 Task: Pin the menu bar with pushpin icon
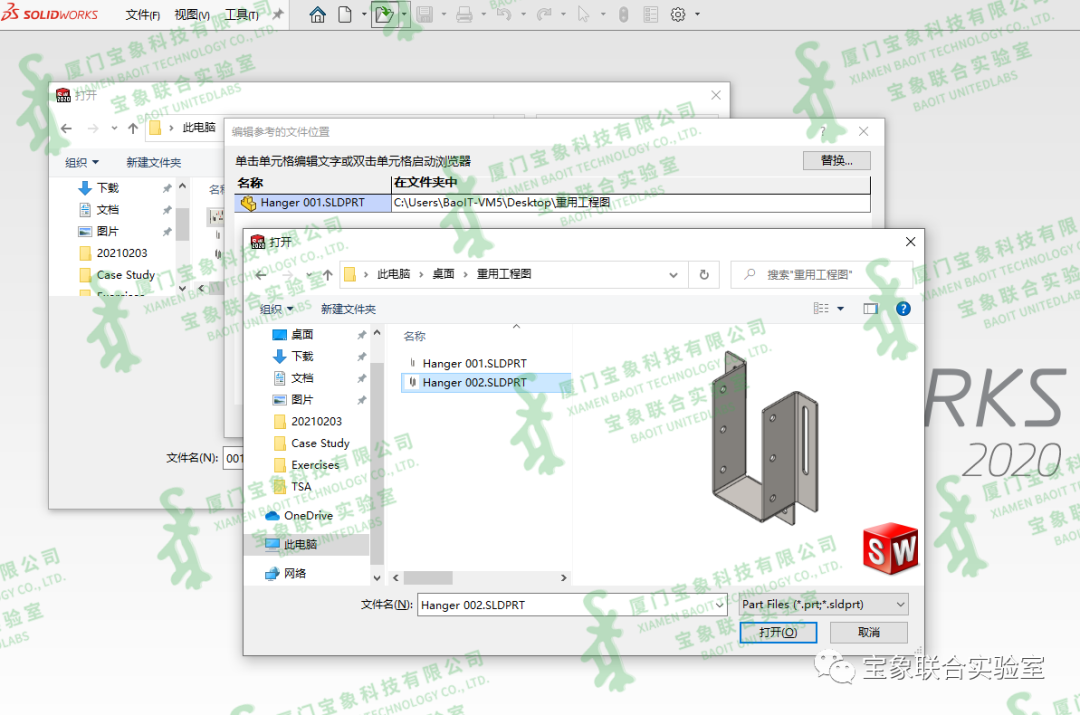[x=278, y=14]
